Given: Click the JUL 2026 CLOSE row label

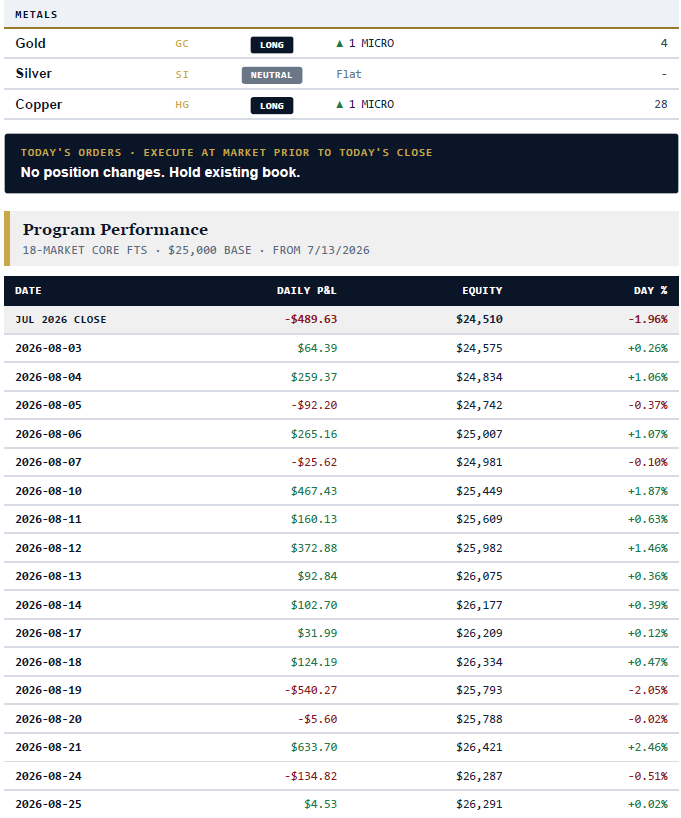Looking at the screenshot, I should point(61,320).
